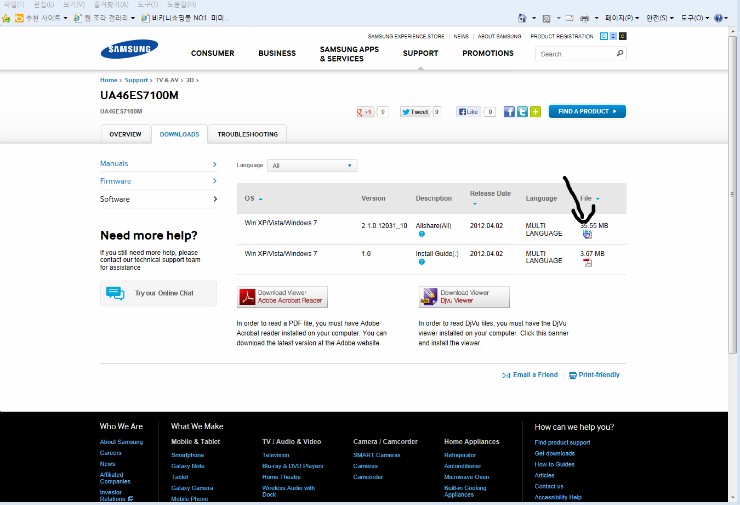Open the Install Guide 3.67 MB PDF icon

(x=587, y=262)
